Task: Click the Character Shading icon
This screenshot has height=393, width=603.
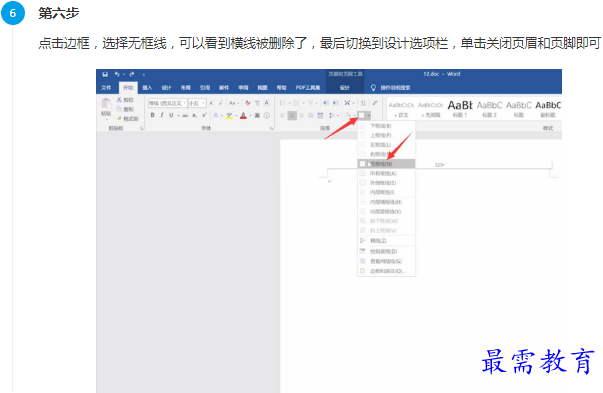Action: (x=257, y=115)
